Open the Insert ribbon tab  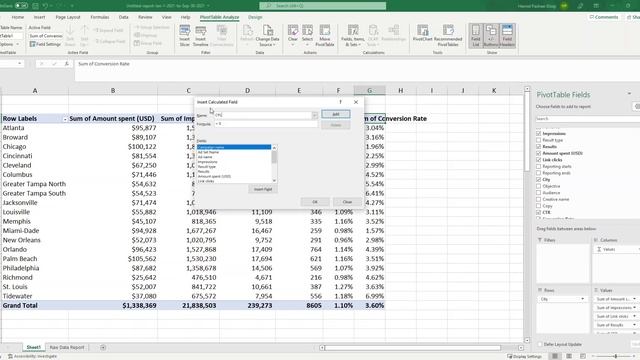coord(39,17)
